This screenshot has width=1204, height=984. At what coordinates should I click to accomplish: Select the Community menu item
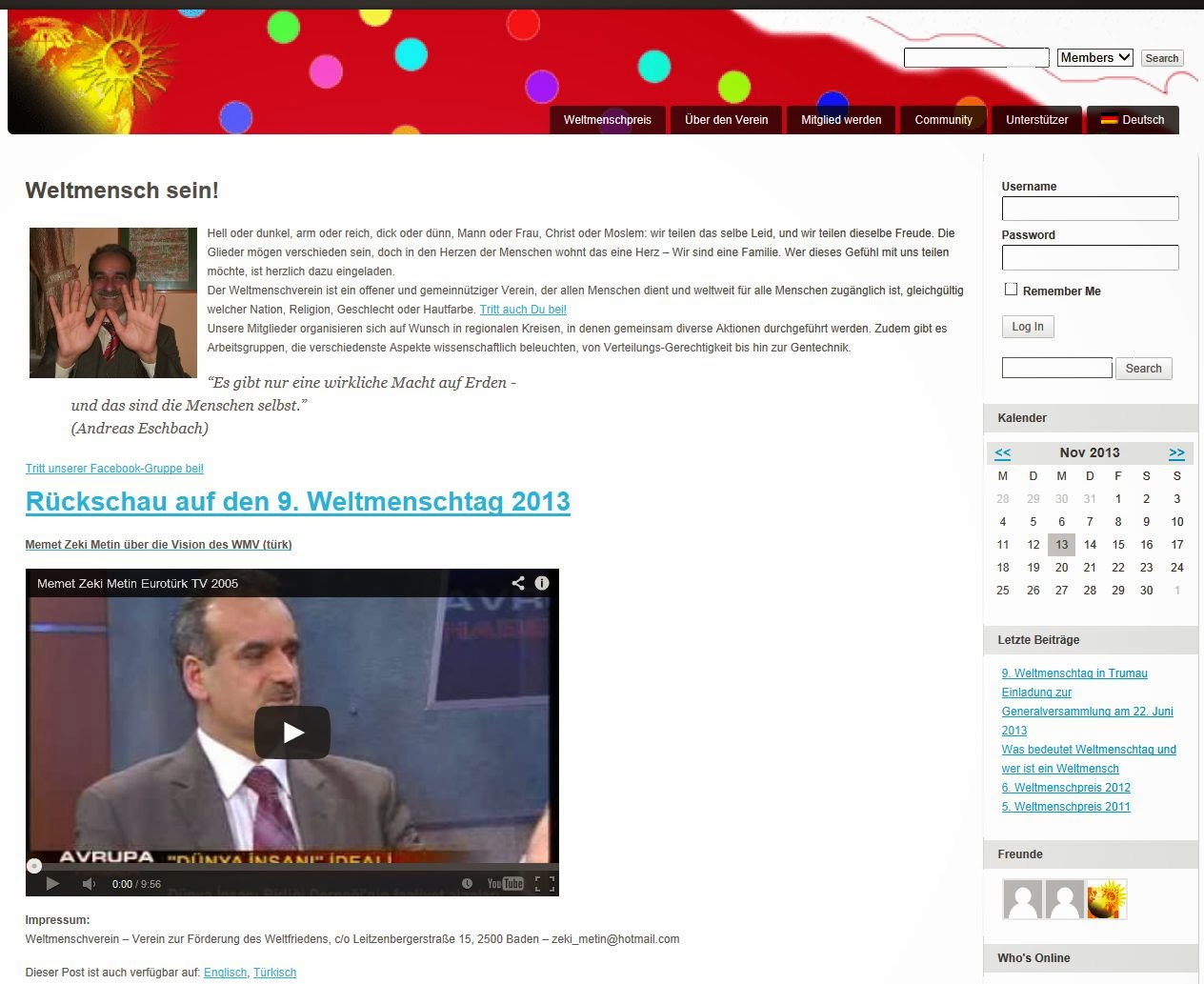[x=943, y=120]
